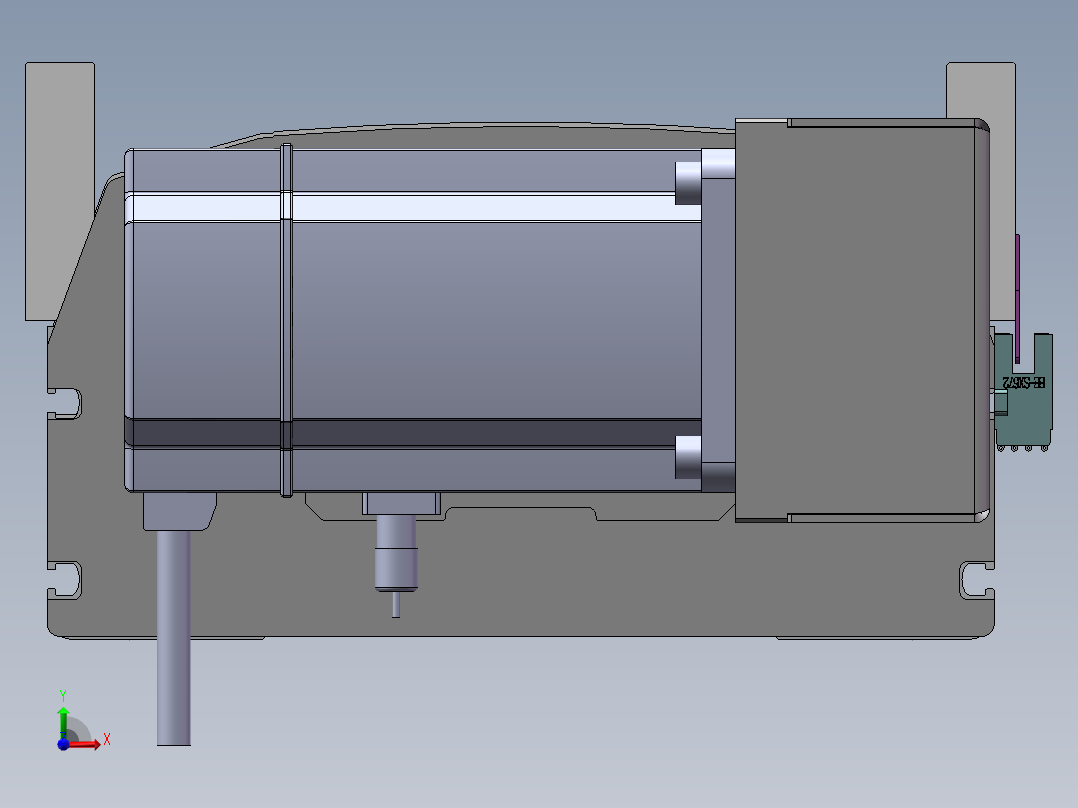Screen dimensions: 1078x808
Task: Click the upper-left T-slot on base plate
Action: point(65,404)
